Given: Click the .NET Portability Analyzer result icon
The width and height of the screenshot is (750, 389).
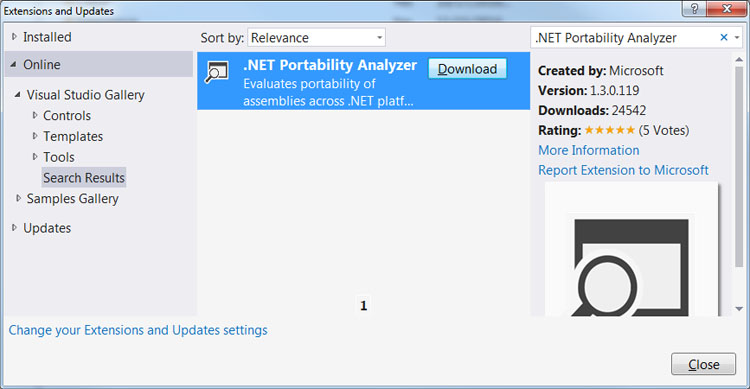Looking at the screenshot, I should pos(217,73).
